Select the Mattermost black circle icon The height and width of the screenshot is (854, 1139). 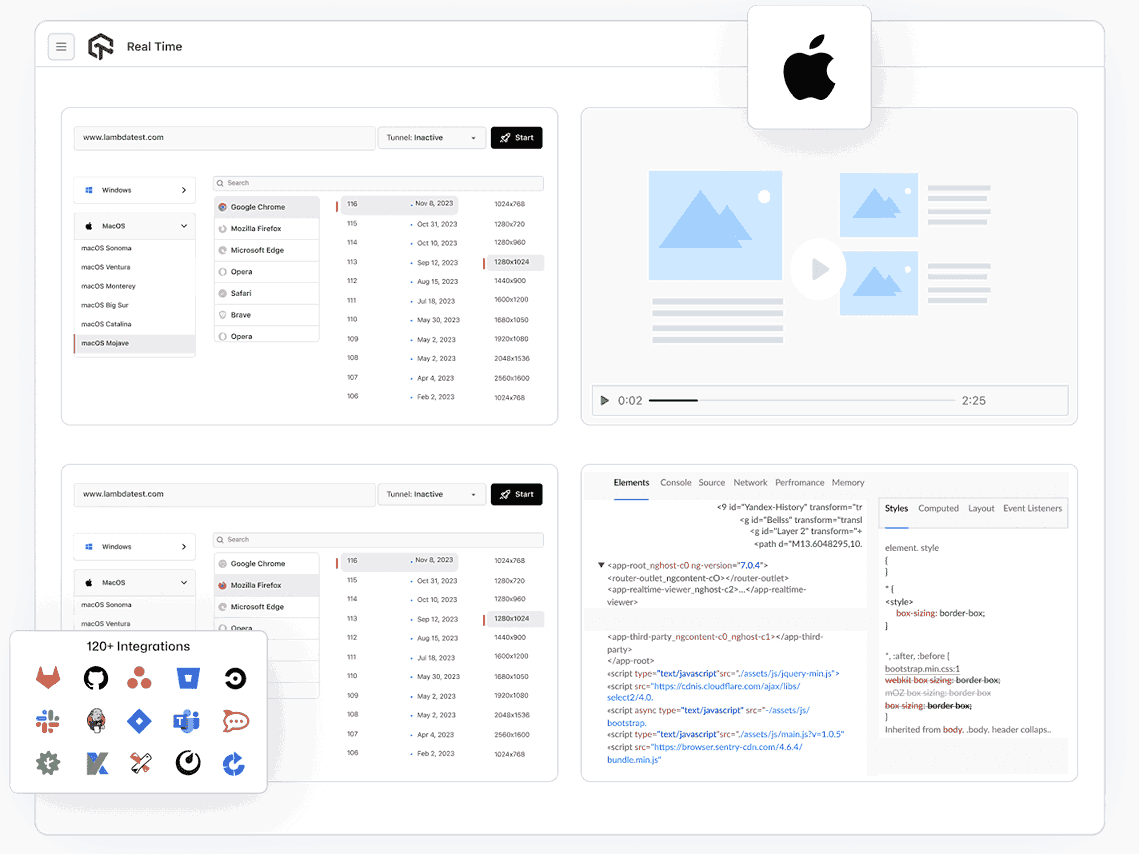(x=188, y=763)
